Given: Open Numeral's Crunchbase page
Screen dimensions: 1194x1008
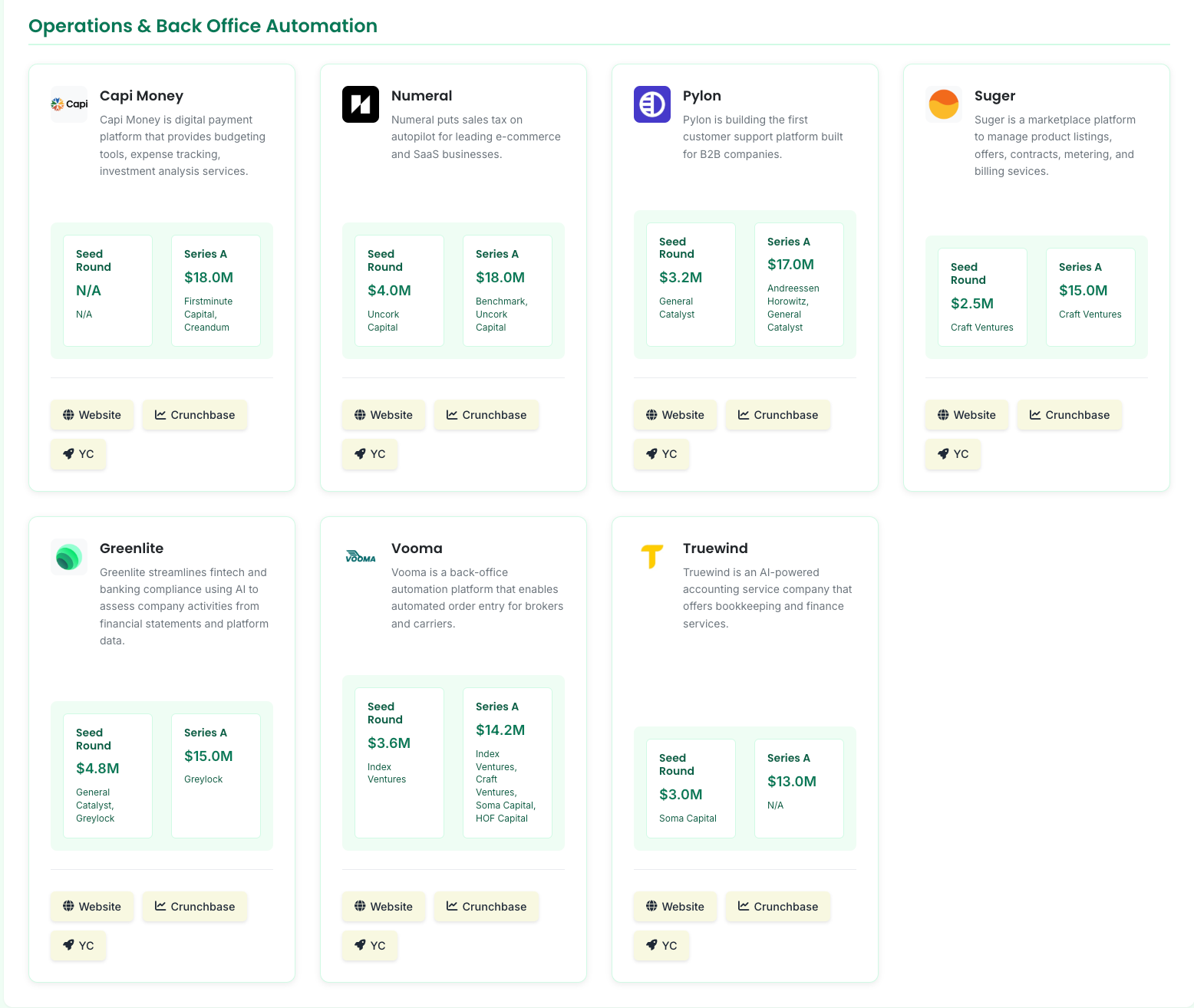Looking at the screenshot, I should tap(487, 415).
